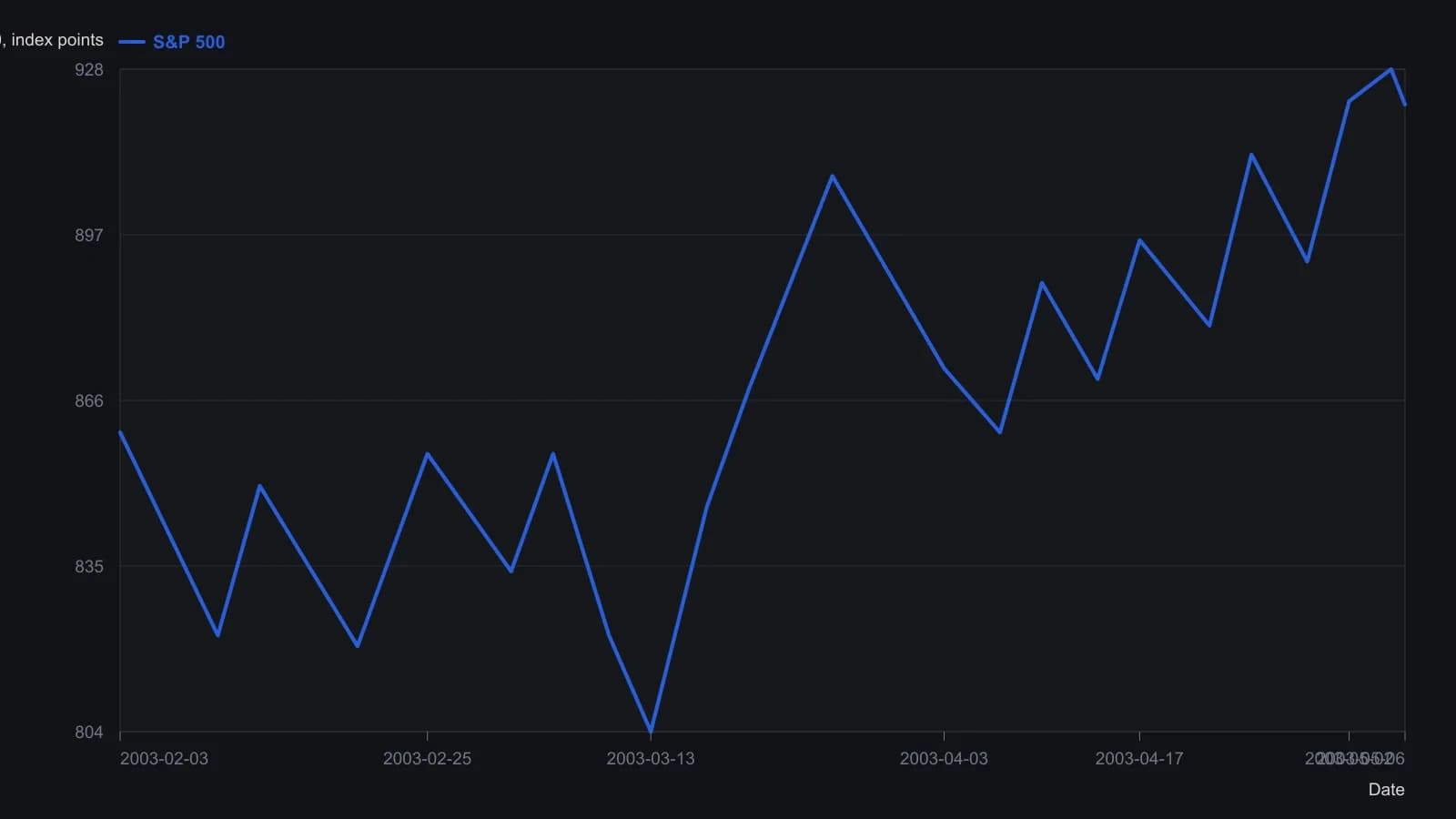
Task: Click the 2003-02-25 date label
Action: (427, 759)
